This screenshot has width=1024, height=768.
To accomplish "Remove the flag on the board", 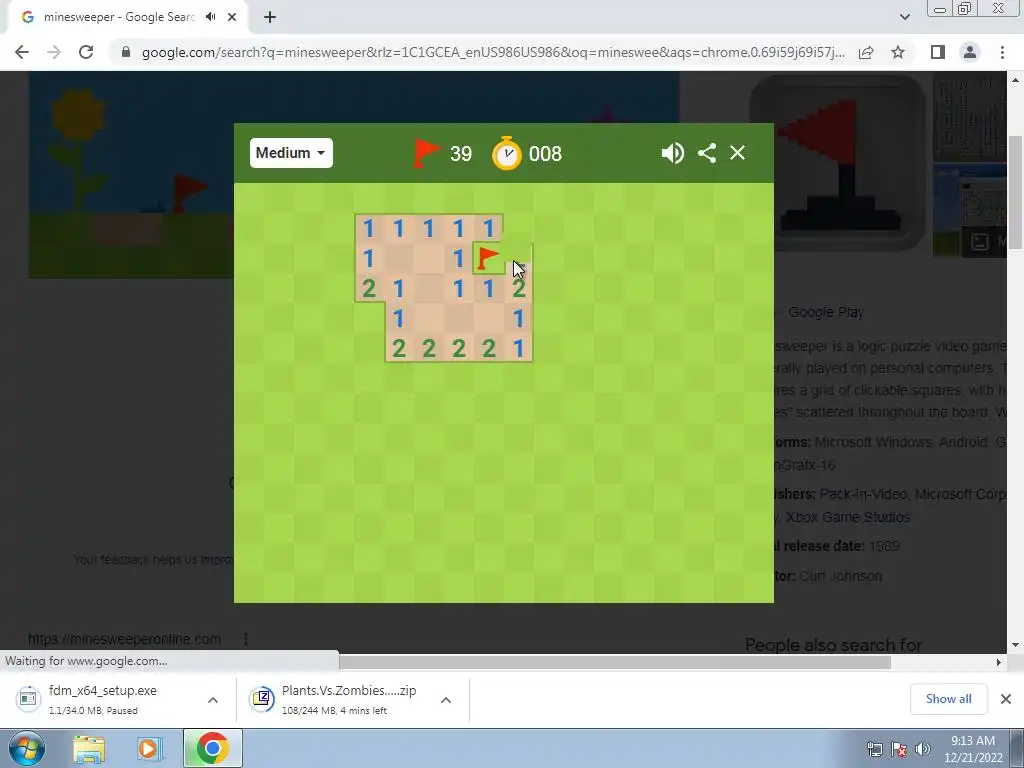I will coord(488,259).
